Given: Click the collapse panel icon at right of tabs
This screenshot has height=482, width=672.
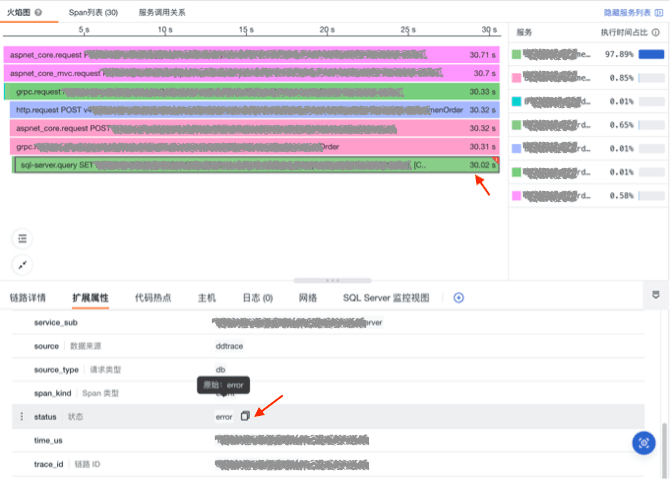Looking at the screenshot, I should tap(656, 295).
